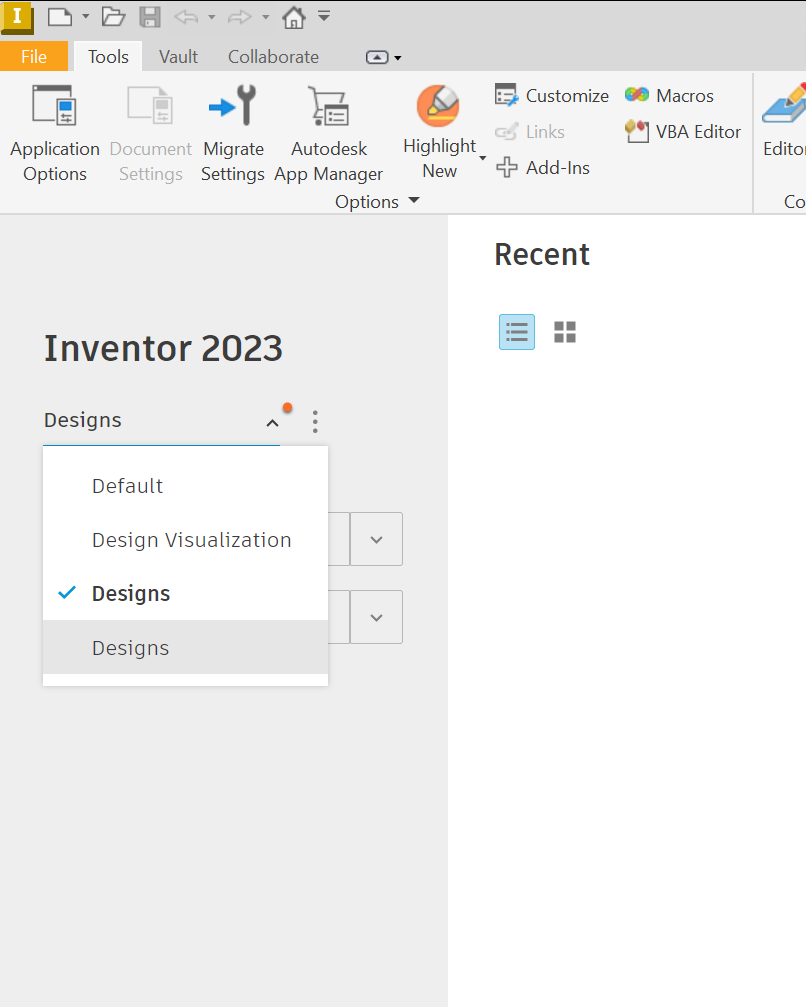Open the lower dropdown arrow beside the list
Image resolution: width=806 pixels, height=1007 pixels.
pyautogui.click(x=376, y=617)
